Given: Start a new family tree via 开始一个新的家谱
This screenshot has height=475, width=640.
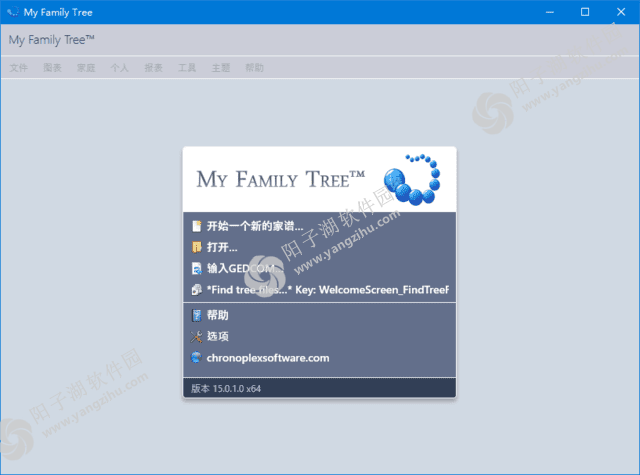Looking at the screenshot, I should pyautogui.click(x=255, y=226).
